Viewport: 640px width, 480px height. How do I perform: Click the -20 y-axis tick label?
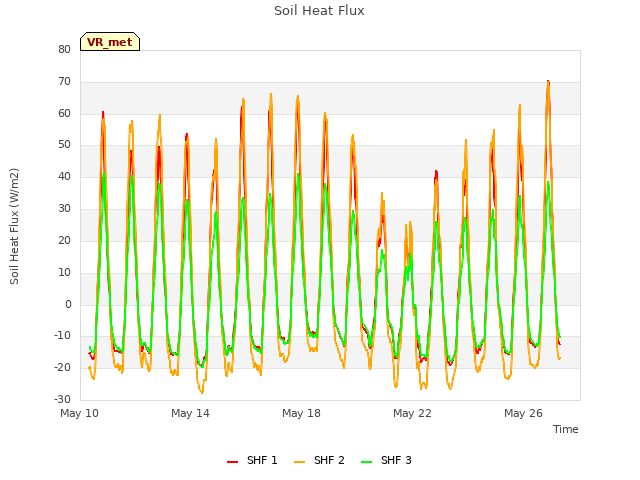(x=62, y=367)
